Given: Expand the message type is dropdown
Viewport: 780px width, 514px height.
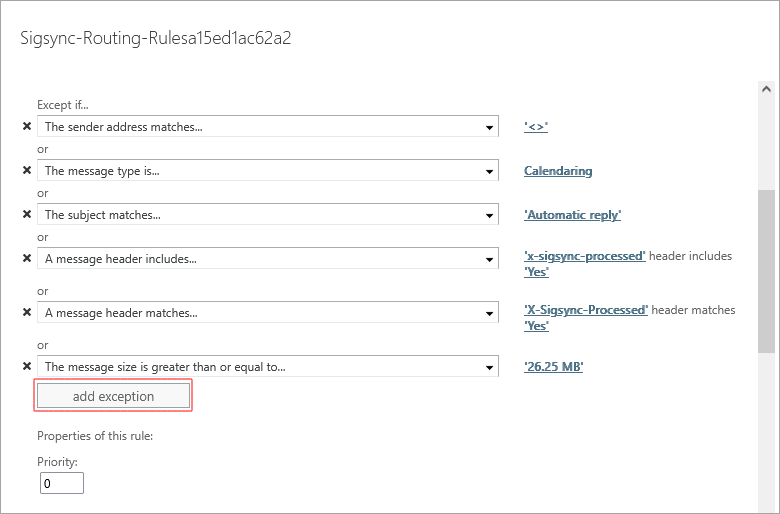Looking at the screenshot, I should 489,171.
